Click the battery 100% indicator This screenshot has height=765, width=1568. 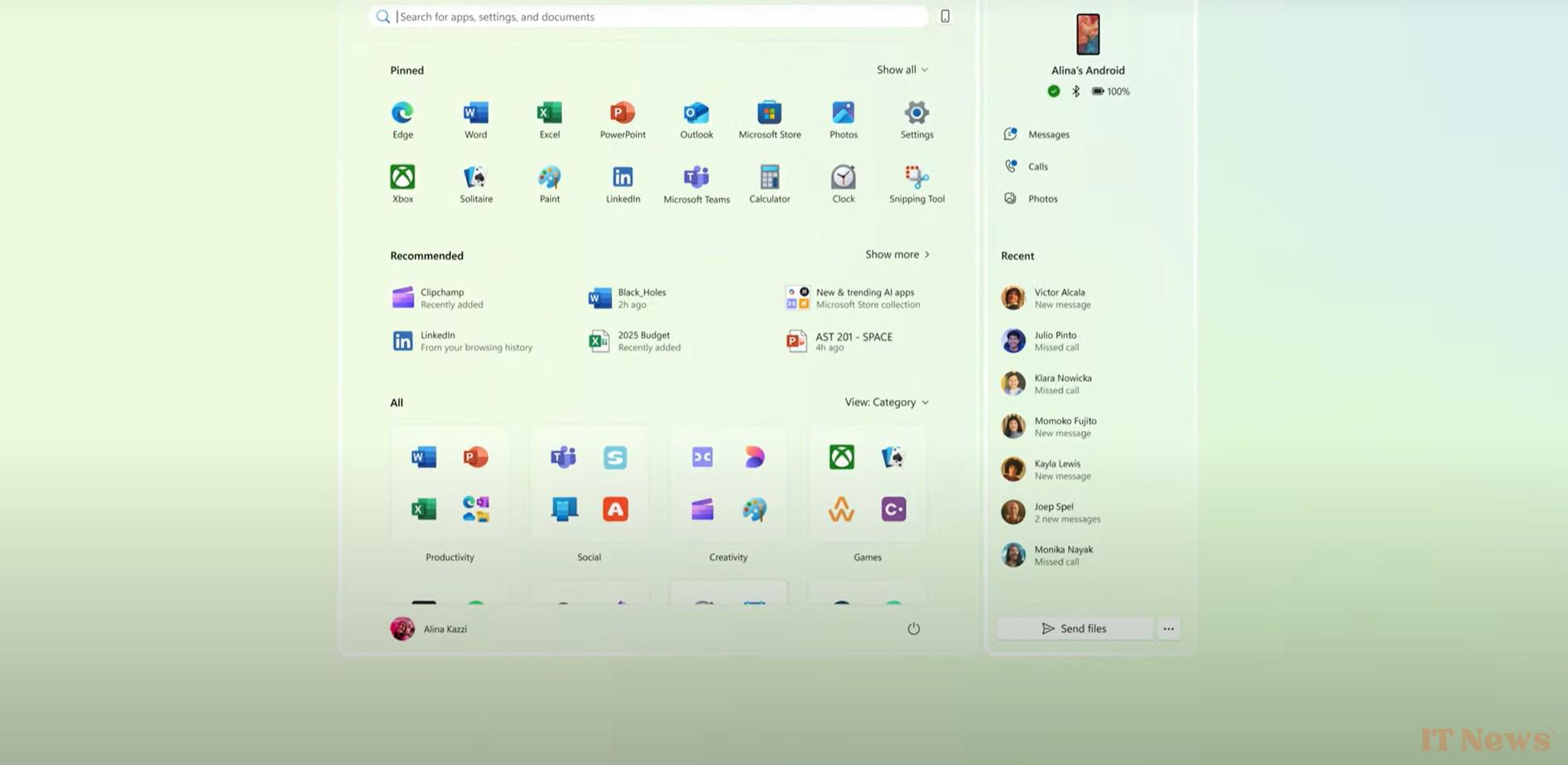(x=1110, y=91)
